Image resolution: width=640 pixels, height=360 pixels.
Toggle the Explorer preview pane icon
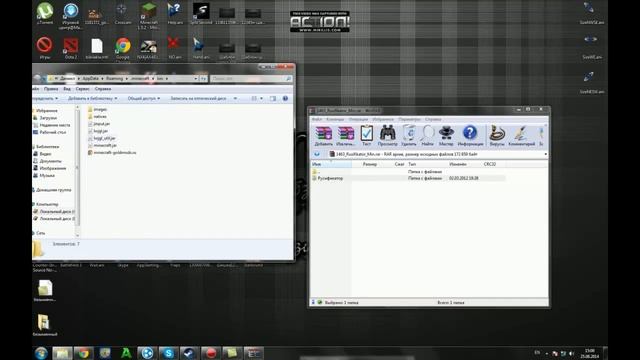tap(273, 98)
